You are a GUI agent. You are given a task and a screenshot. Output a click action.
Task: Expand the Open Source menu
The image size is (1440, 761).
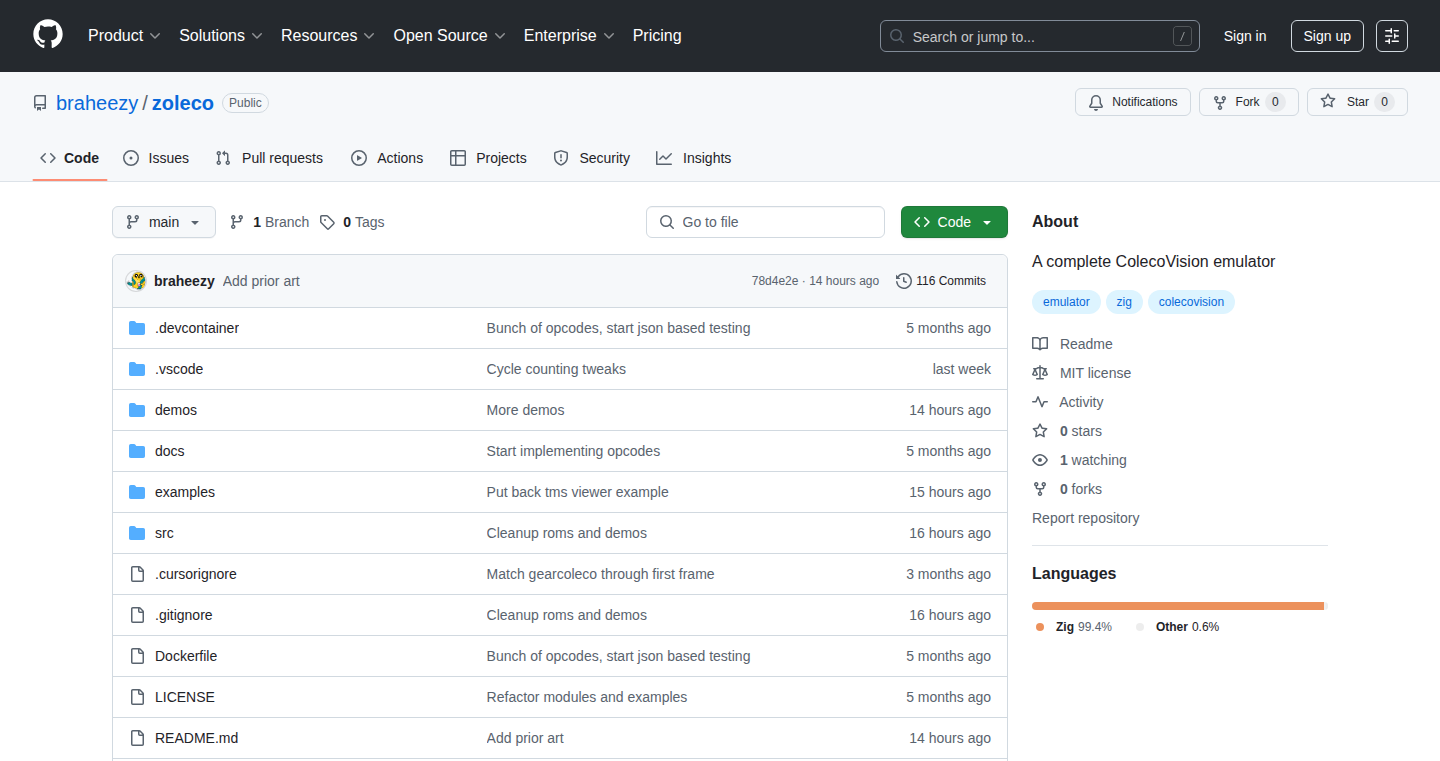point(449,36)
